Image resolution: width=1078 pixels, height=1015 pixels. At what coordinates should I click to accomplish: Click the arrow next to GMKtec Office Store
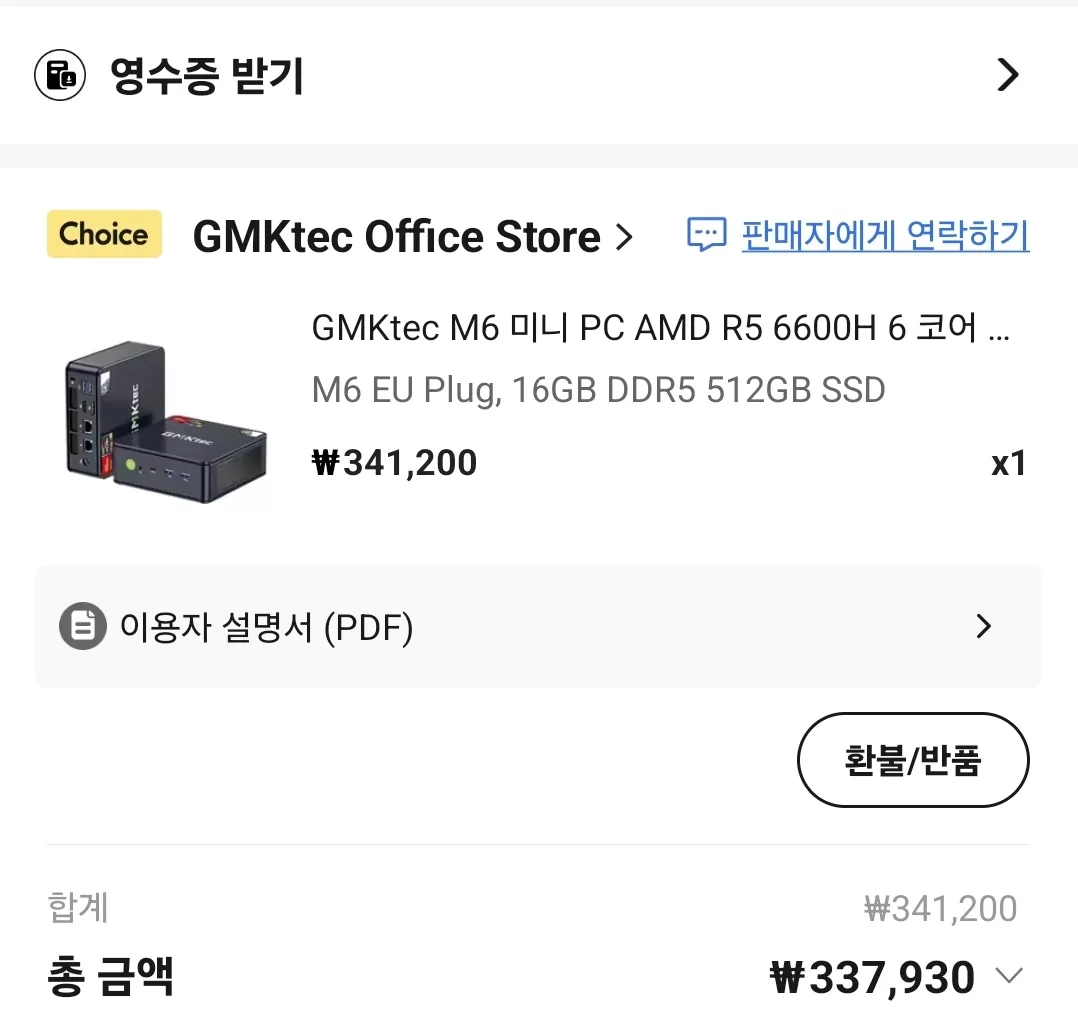pos(624,238)
